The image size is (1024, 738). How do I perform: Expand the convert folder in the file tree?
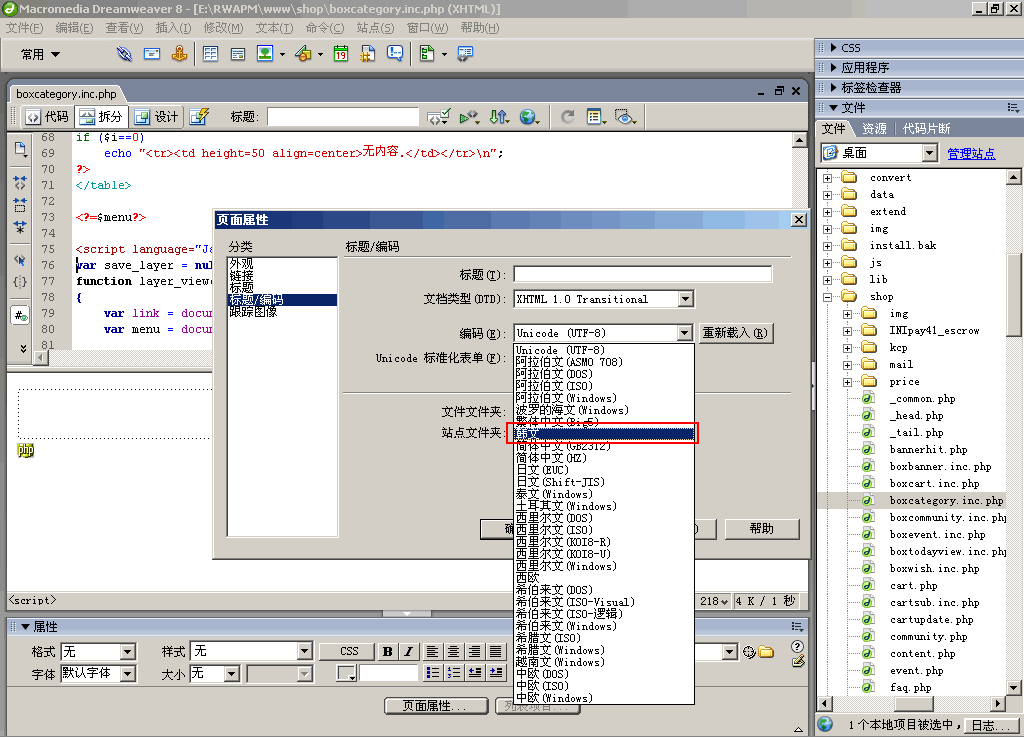(x=828, y=178)
